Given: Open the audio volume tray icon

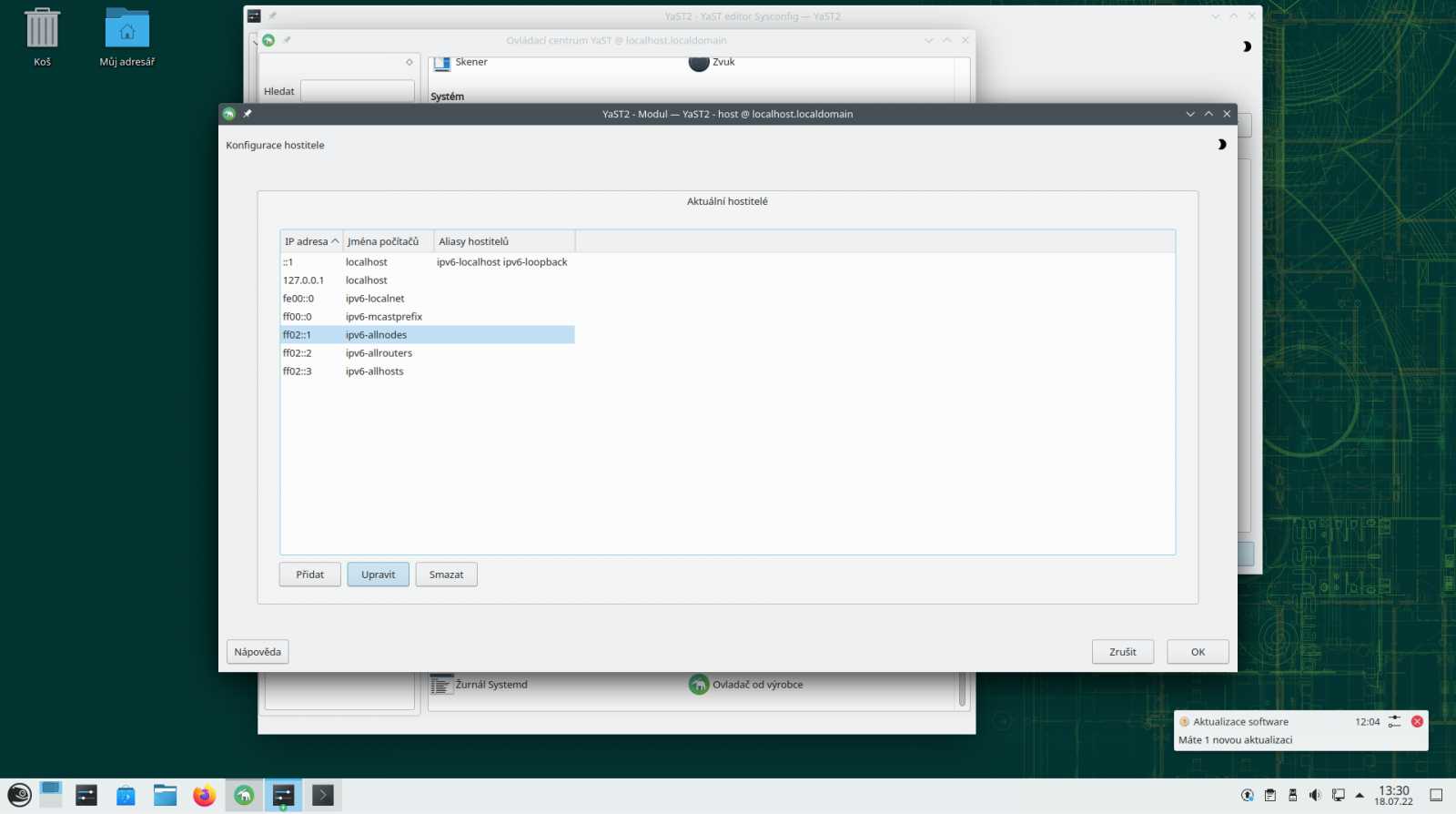Looking at the screenshot, I should (x=1315, y=795).
